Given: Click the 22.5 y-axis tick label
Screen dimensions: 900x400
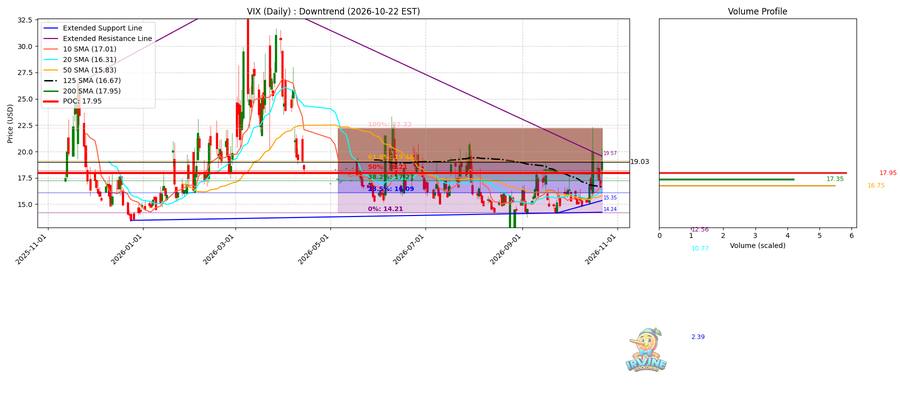Looking at the screenshot, I should click(x=24, y=125).
